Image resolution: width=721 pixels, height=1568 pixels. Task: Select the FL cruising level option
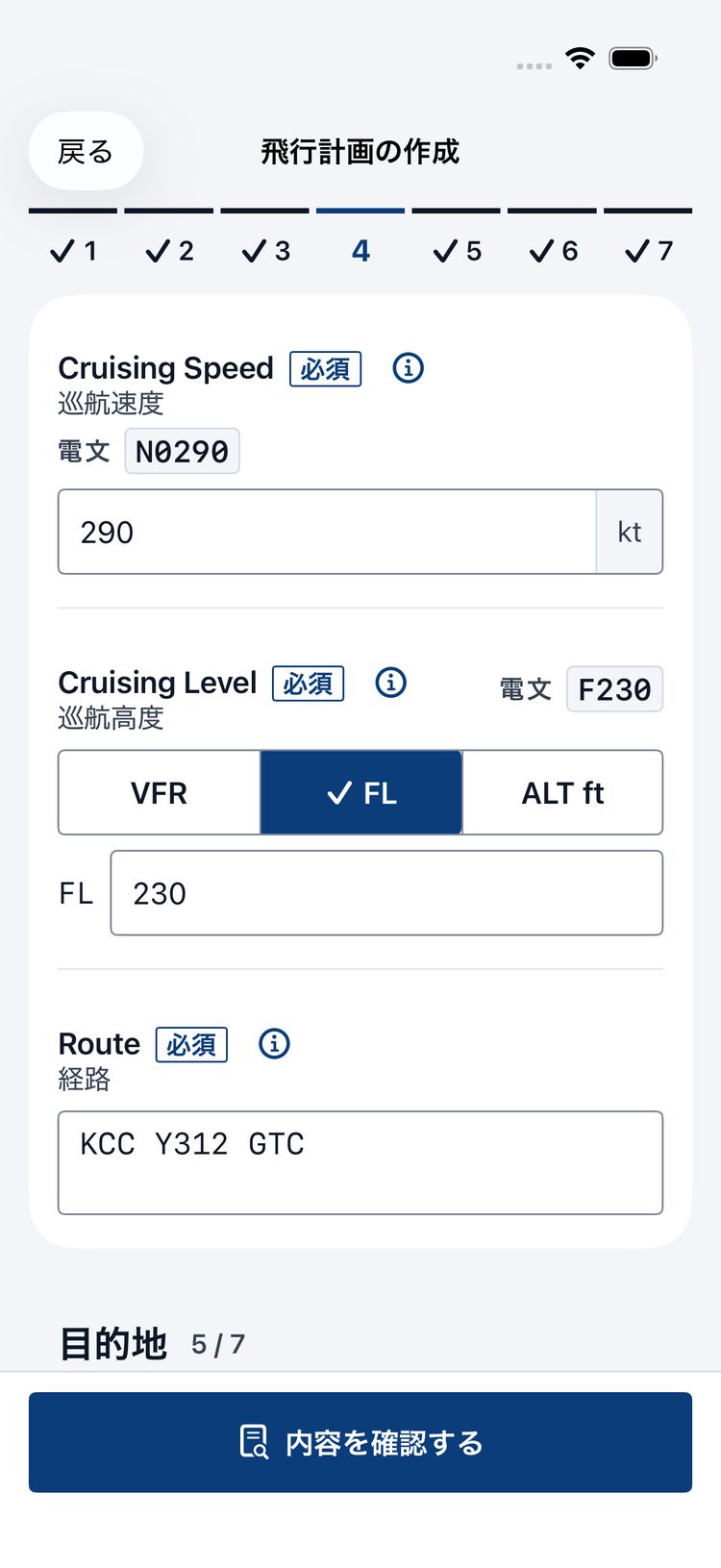[361, 793]
